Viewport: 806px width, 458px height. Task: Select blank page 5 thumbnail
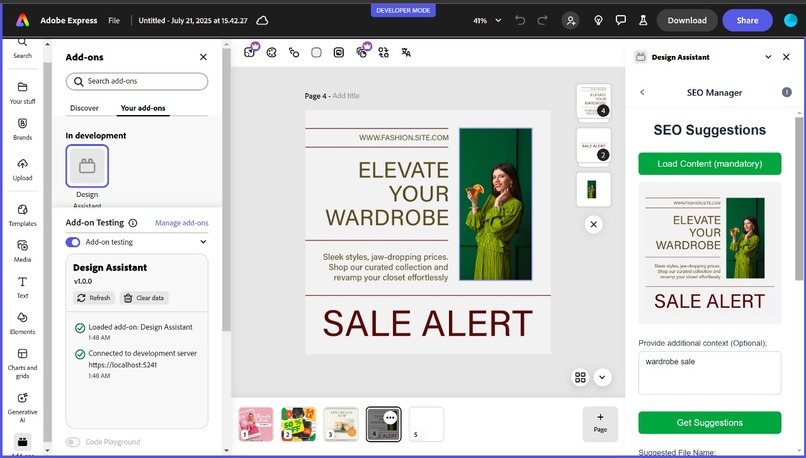point(426,424)
